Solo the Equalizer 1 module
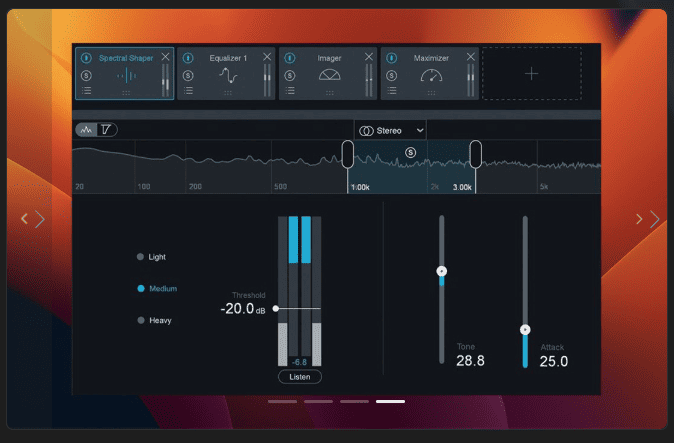The height and width of the screenshot is (443, 674). pos(188,76)
